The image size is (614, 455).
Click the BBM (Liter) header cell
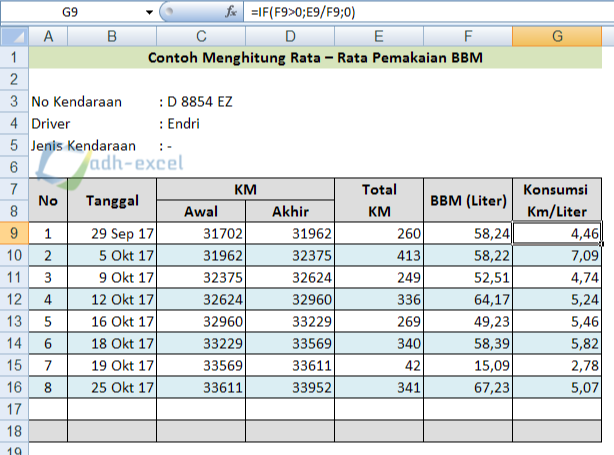[x=468, y=200]
